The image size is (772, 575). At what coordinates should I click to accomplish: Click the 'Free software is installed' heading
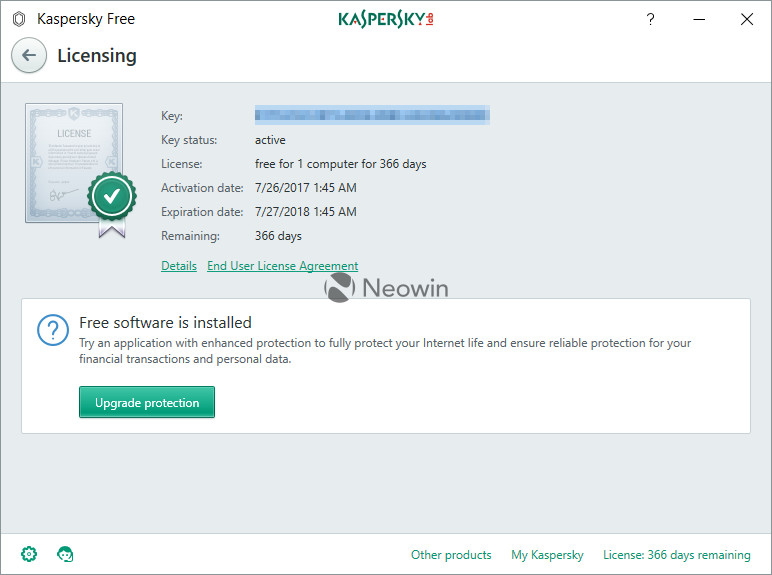coord(165,322)
